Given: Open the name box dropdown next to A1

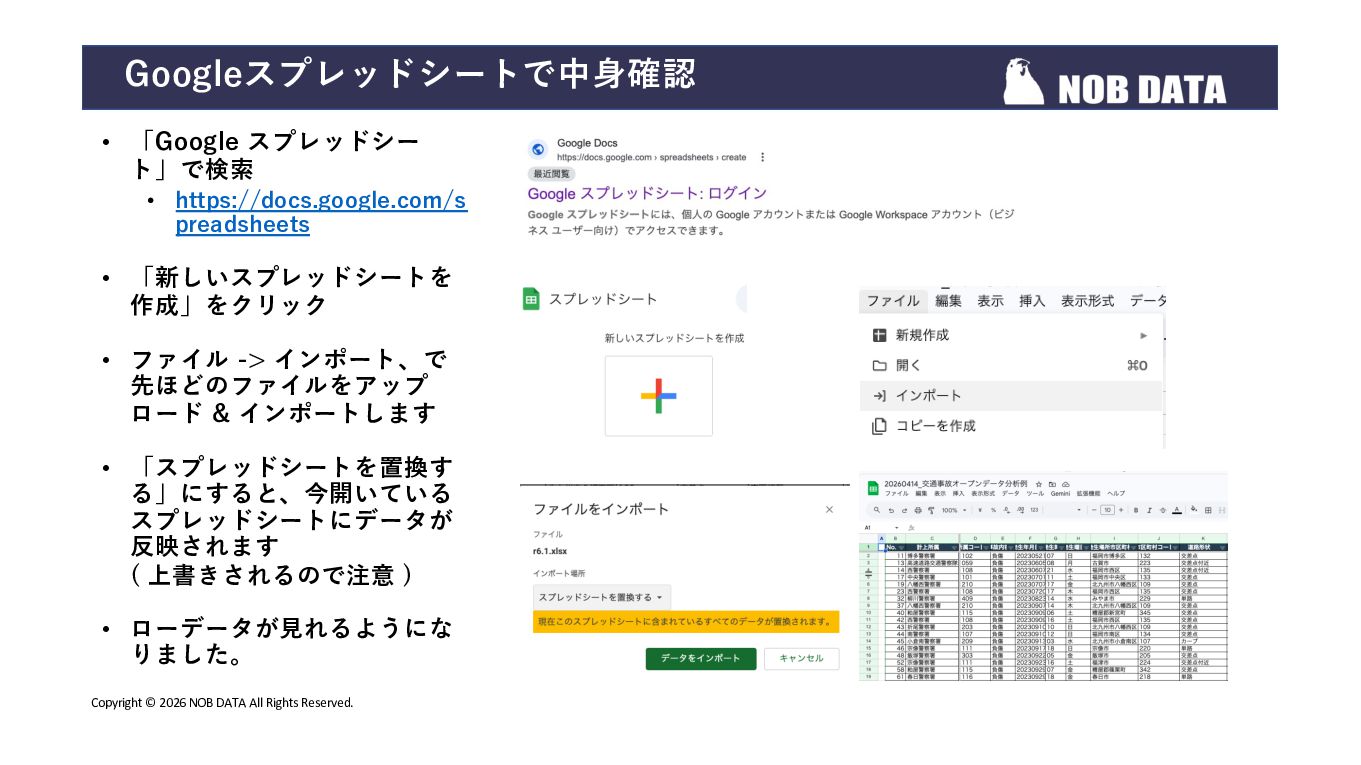Looking at the screenshot, I should click(x=897, y=527).
